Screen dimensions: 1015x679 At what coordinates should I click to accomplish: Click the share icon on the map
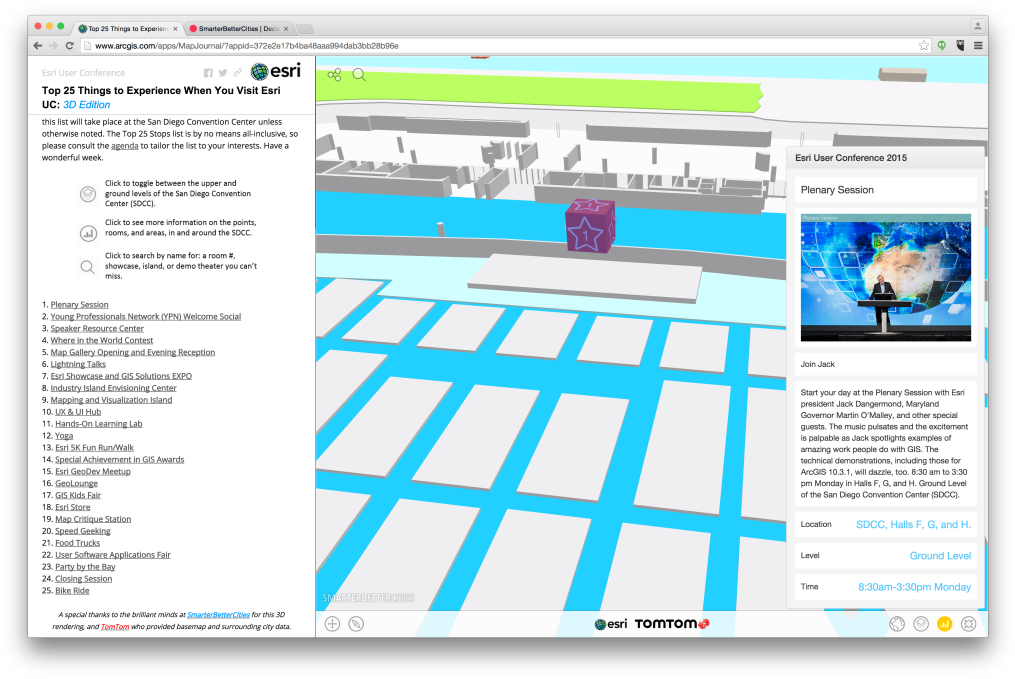point(335,75)
